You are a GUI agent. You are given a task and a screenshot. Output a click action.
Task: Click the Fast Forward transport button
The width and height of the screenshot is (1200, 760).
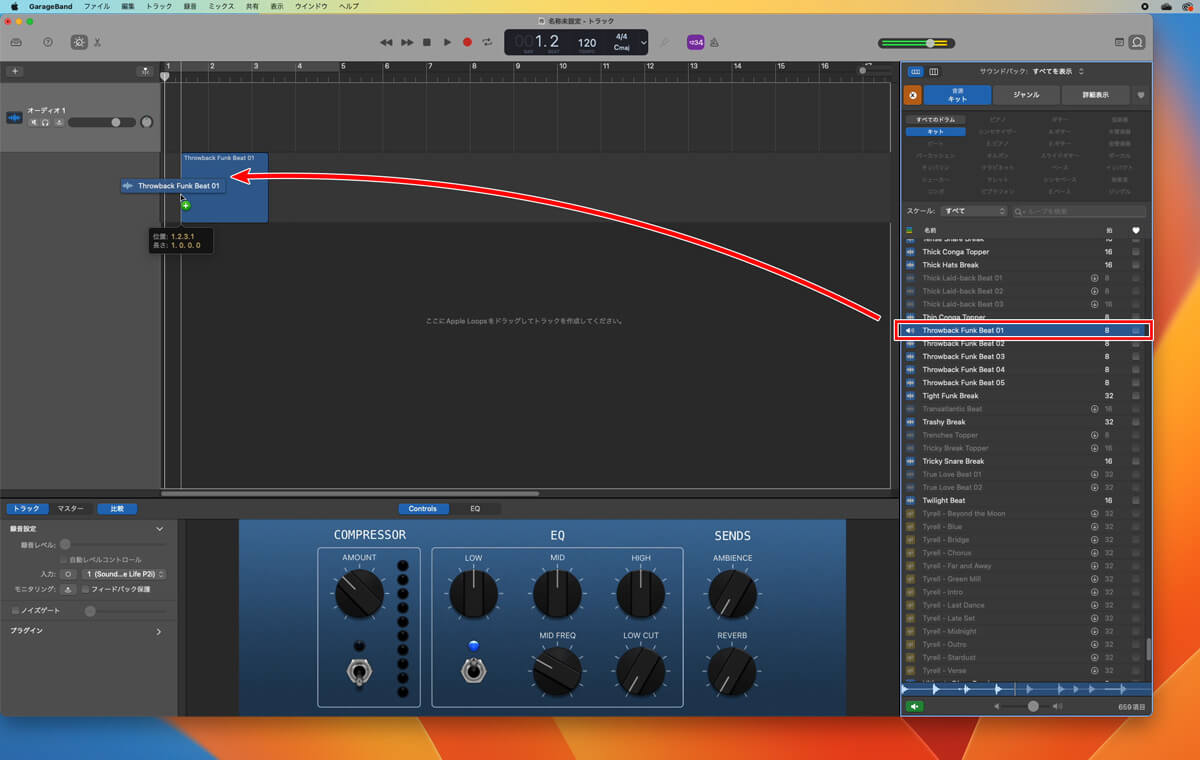407,42
